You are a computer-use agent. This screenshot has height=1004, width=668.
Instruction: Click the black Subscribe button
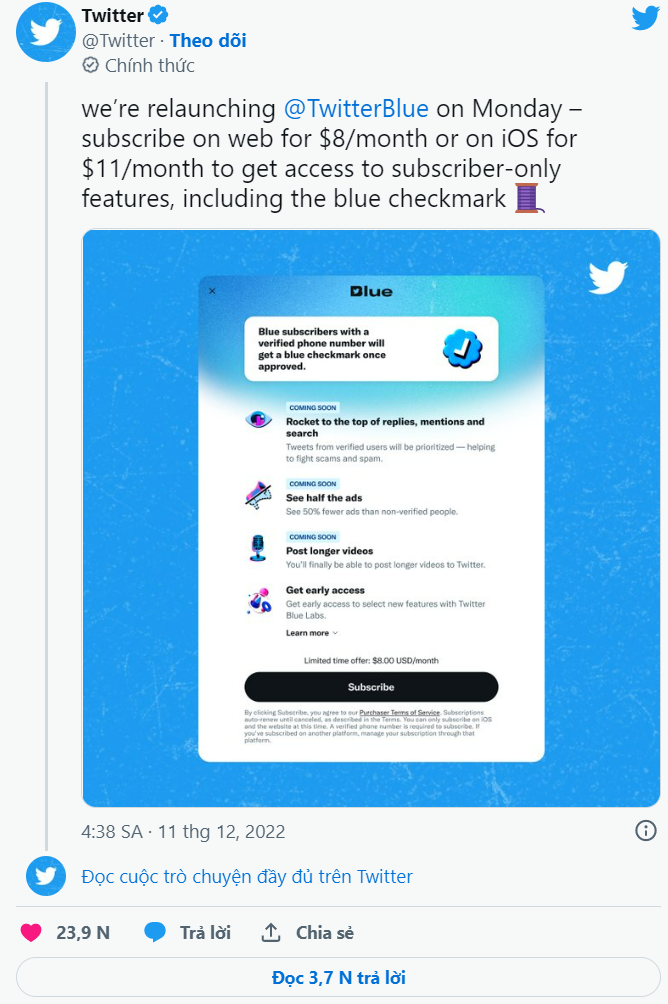371,687
